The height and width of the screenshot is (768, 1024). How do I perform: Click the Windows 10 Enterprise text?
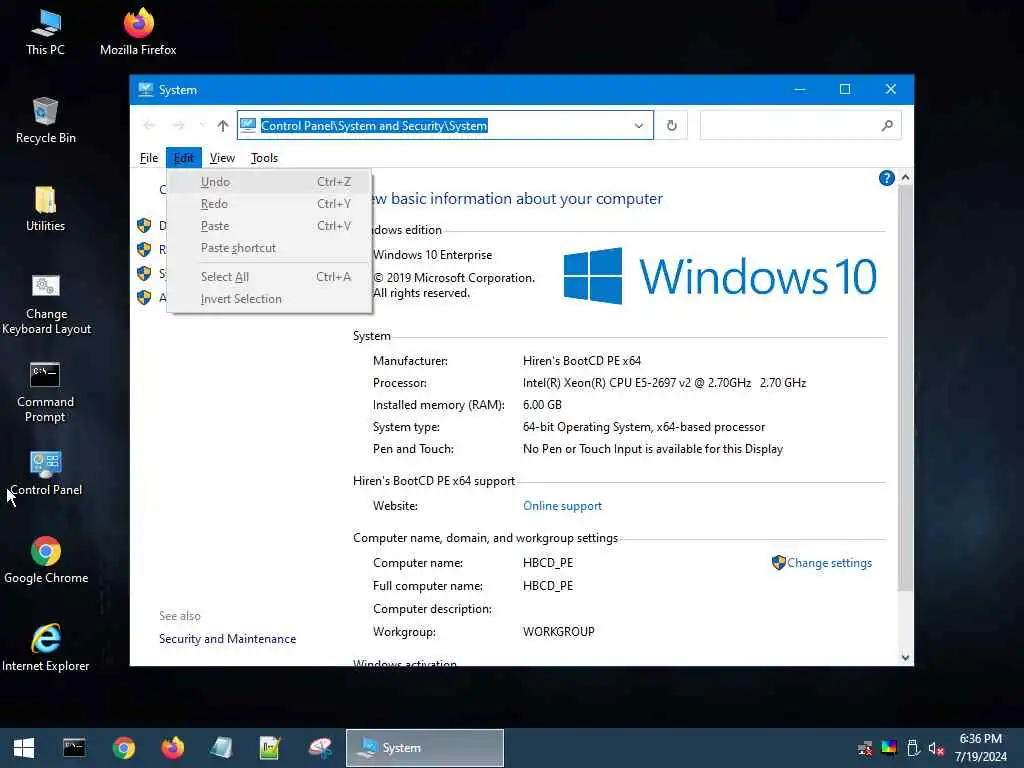[x=432, y=255]
